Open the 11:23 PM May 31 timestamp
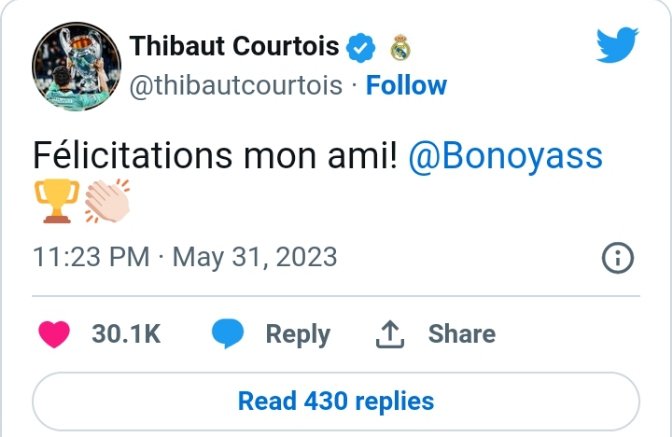 pos(185,257)
